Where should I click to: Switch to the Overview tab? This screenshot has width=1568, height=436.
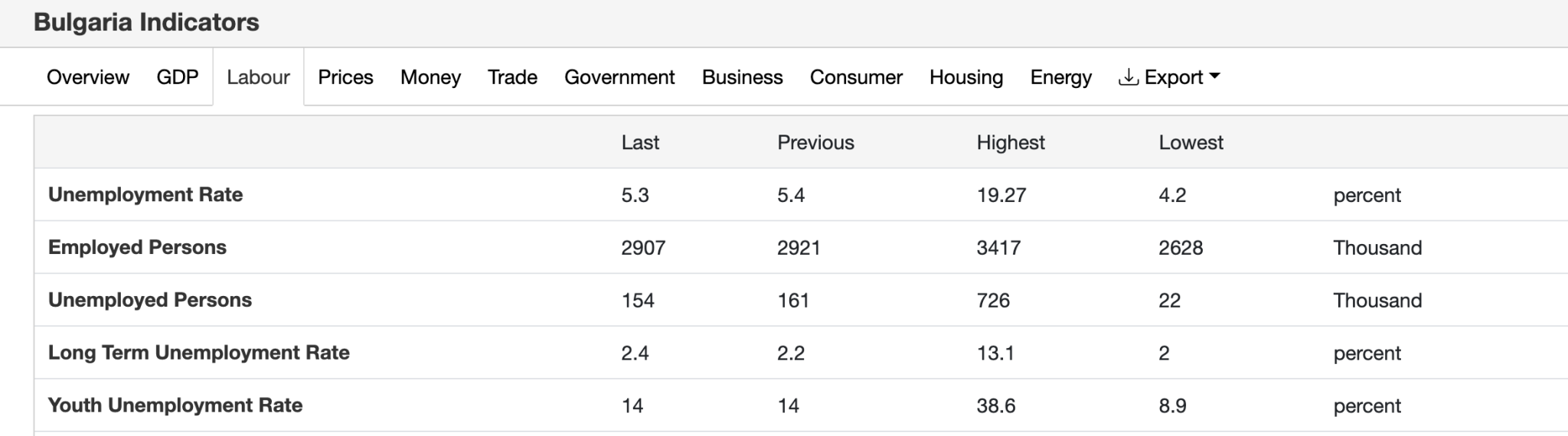pyautogui.click(x=88, y=77)
